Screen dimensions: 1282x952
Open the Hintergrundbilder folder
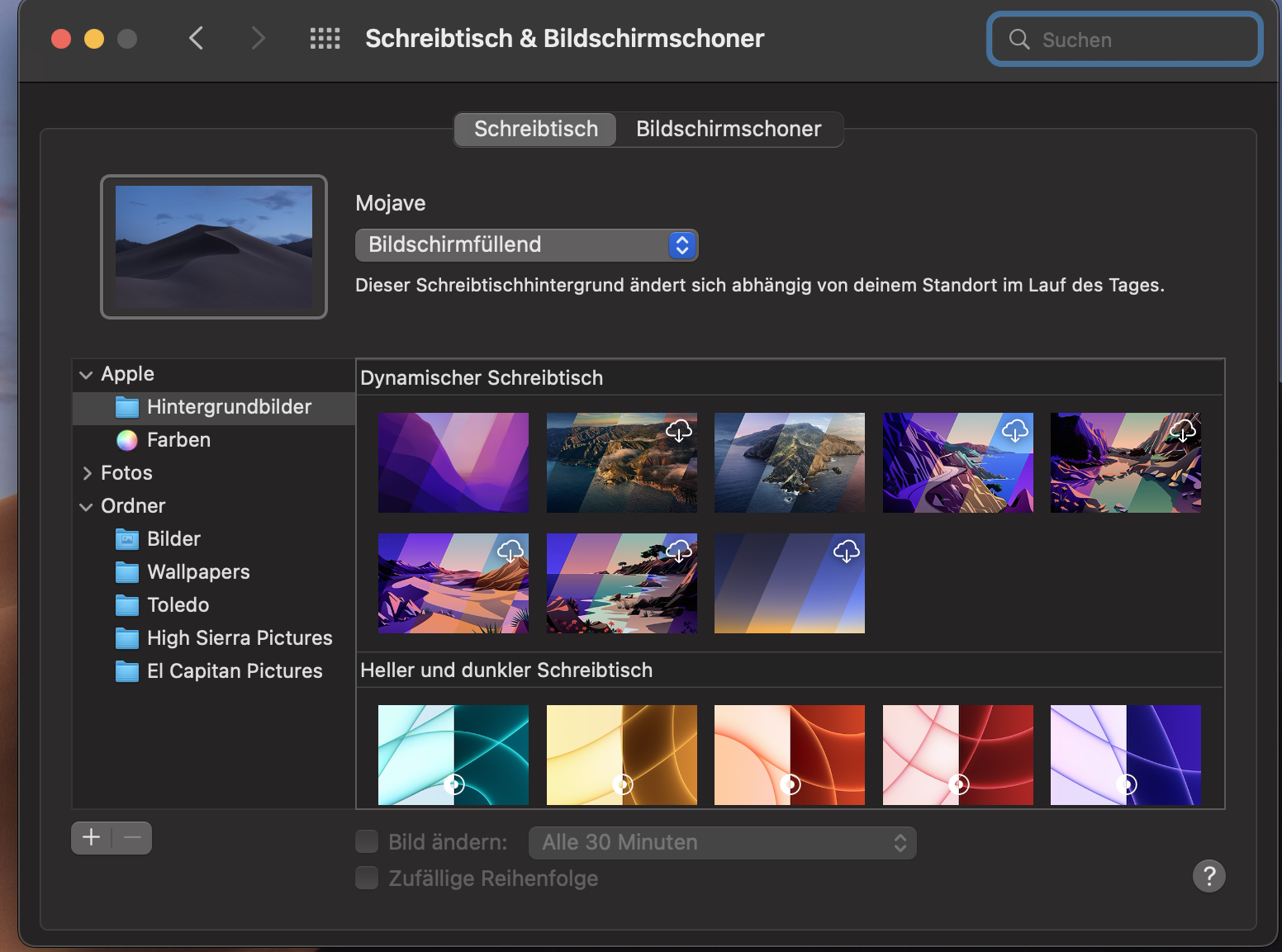pyautogui.click(x=229, y=407)
